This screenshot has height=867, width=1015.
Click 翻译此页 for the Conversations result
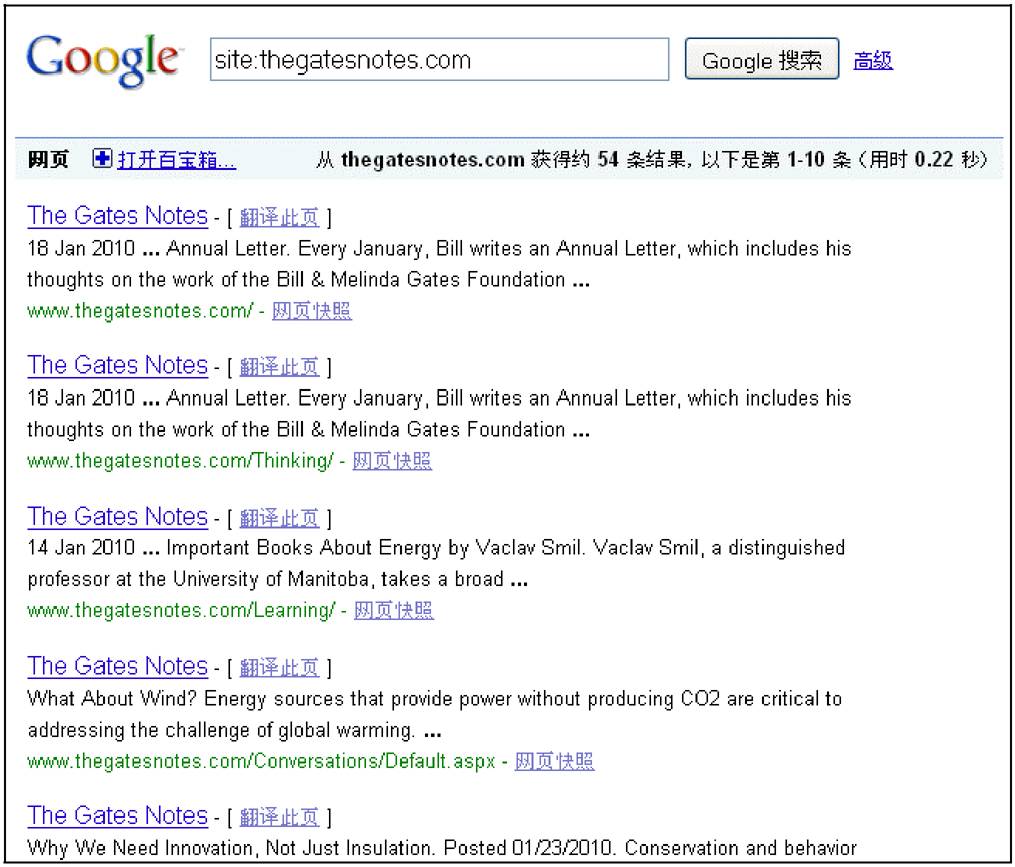[279, 668]
